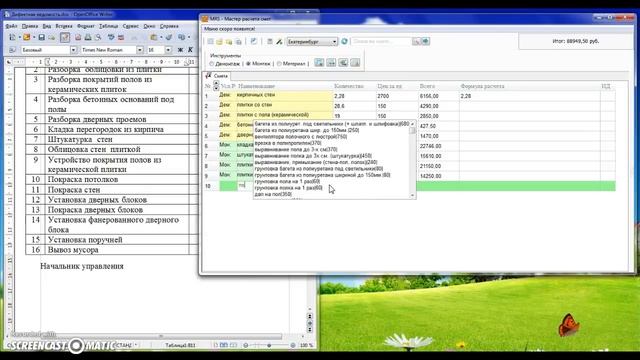The image size is (640, 360).
Task: Click suggestion list scrollbar down arrow
Action: click(412, 196)
